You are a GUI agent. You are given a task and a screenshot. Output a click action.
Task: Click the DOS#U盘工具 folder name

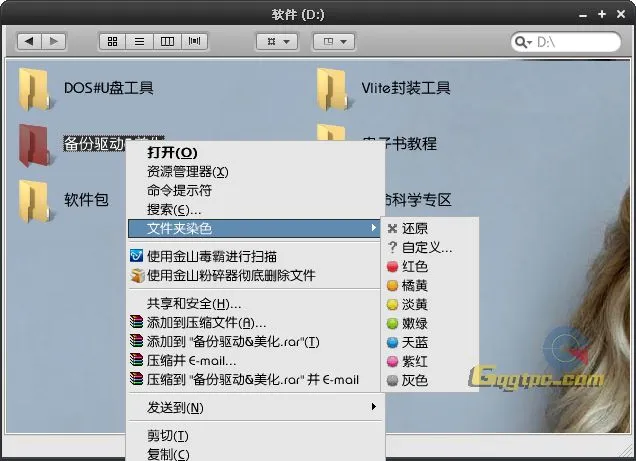109,88
